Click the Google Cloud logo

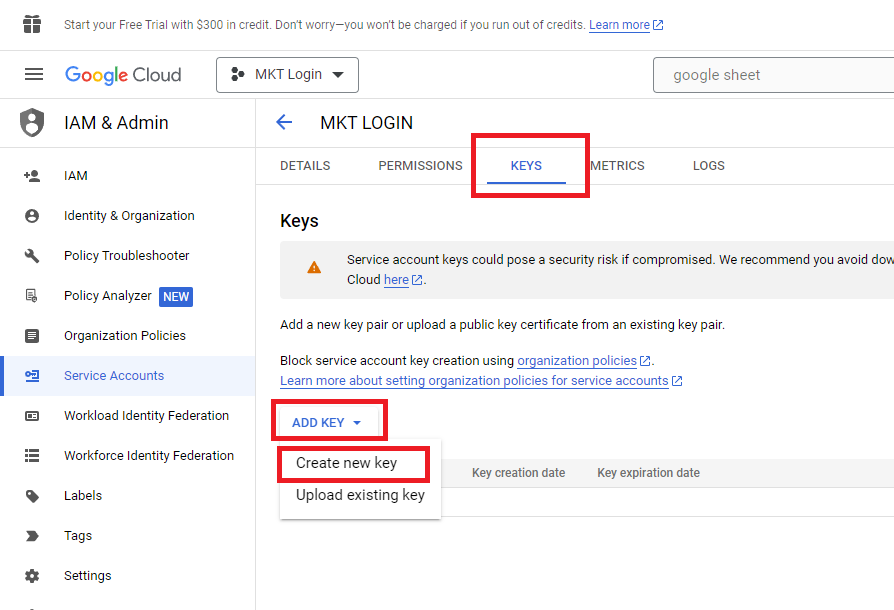123,75
